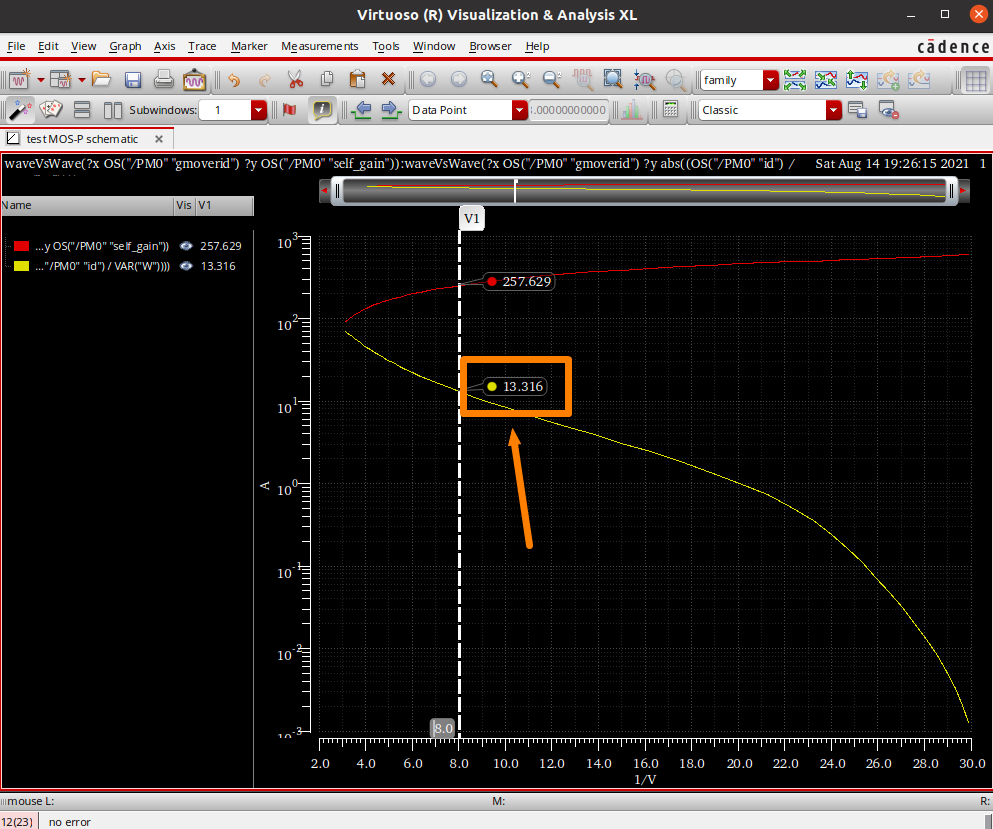Image resolution: width=993 pixels, height=829 pixels.
Task: Place a marker with the red flag icon
Action: point(289,110)
